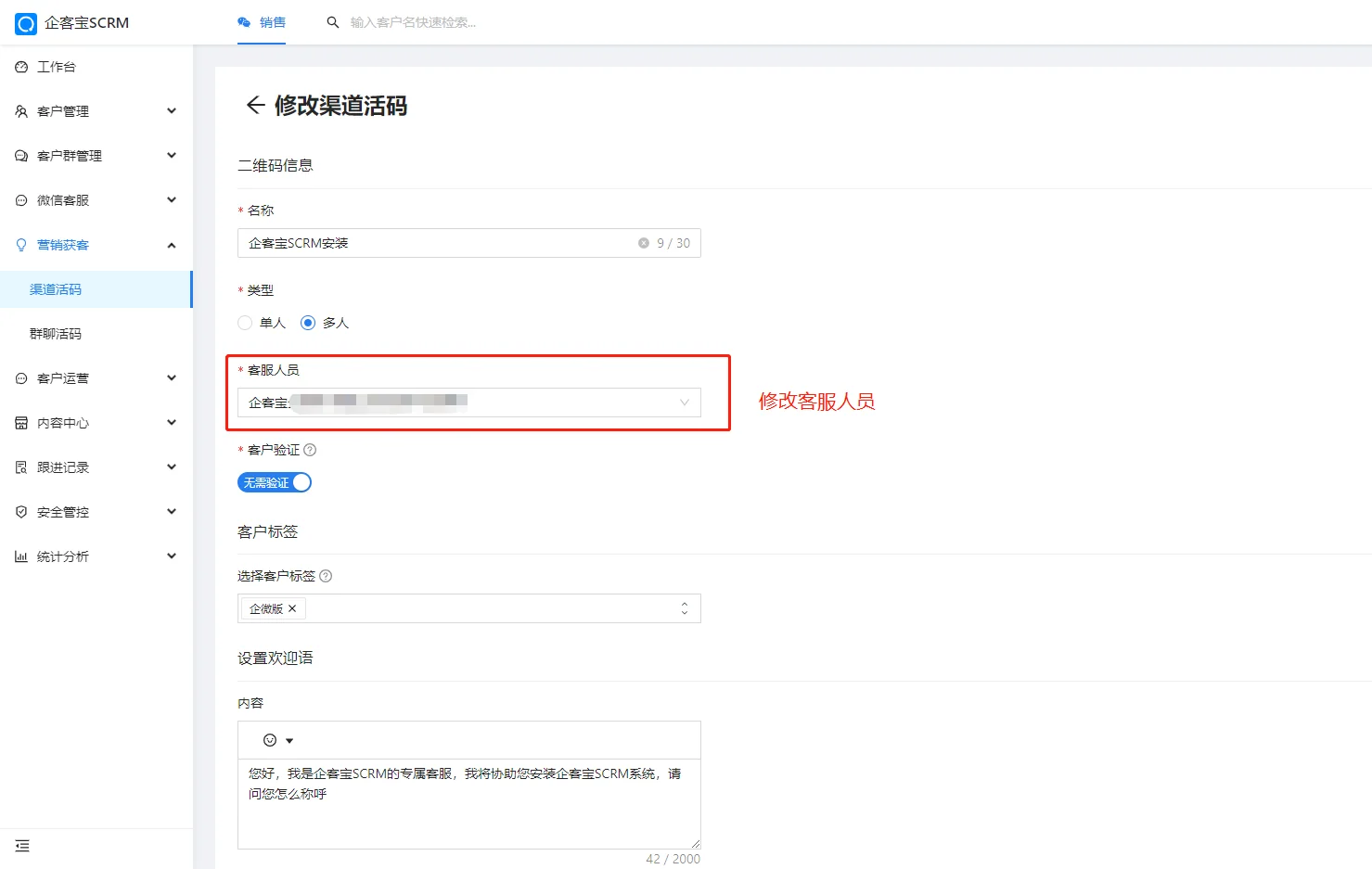
Task: Click the 企客宝SCRM brand title
Action: point(87,23)
